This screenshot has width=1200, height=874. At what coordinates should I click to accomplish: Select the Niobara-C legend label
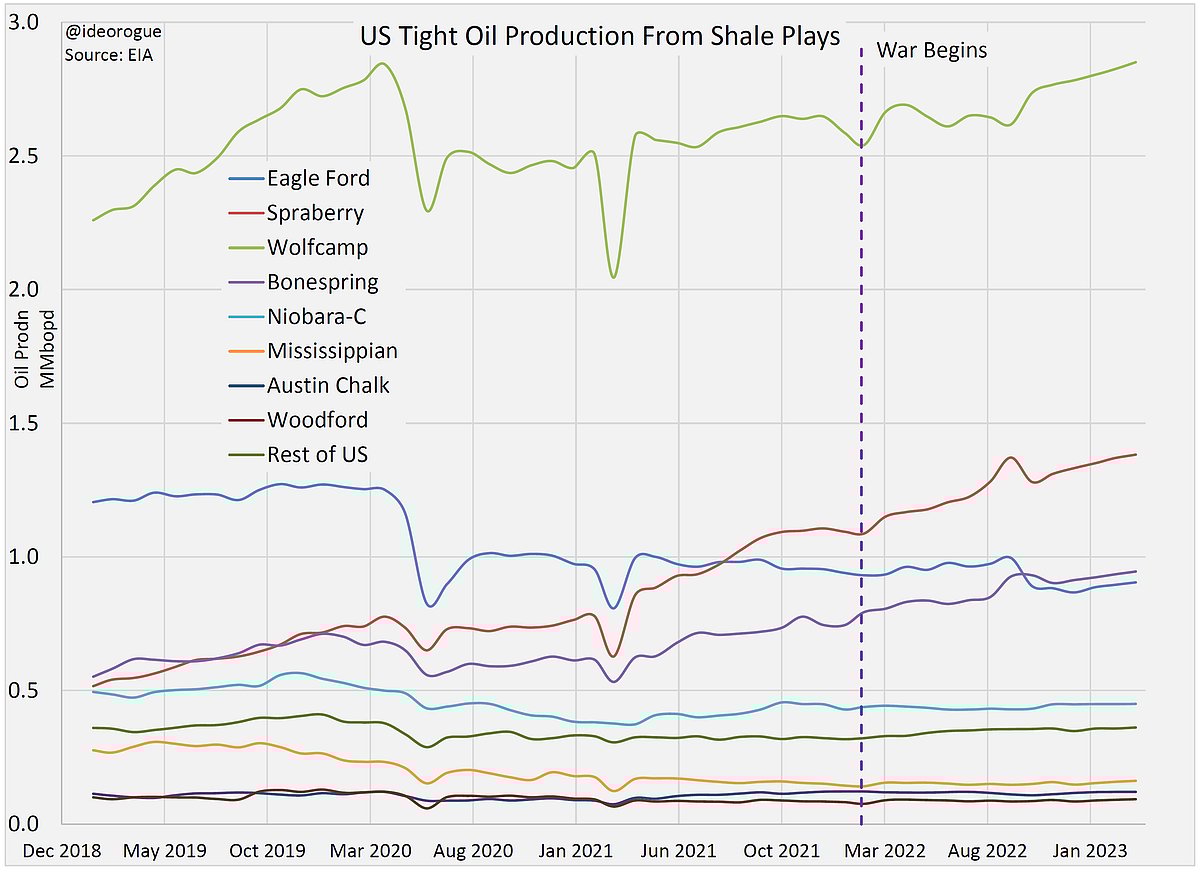point(319,317)
